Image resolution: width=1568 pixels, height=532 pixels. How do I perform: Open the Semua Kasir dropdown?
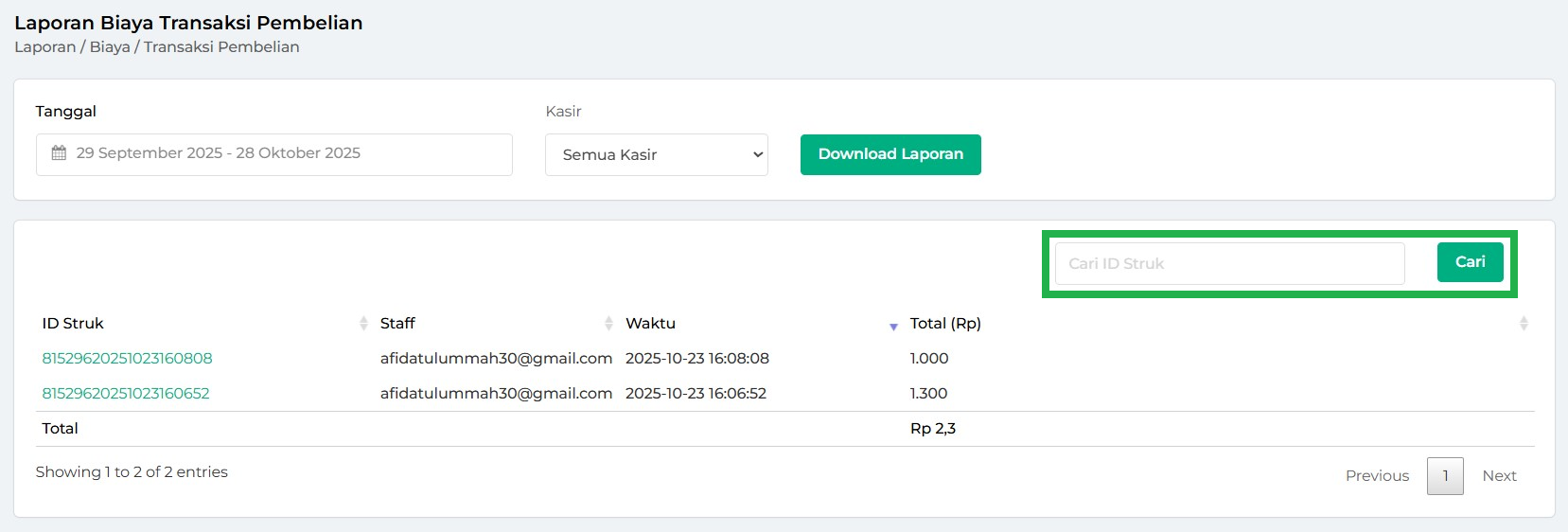656,154
